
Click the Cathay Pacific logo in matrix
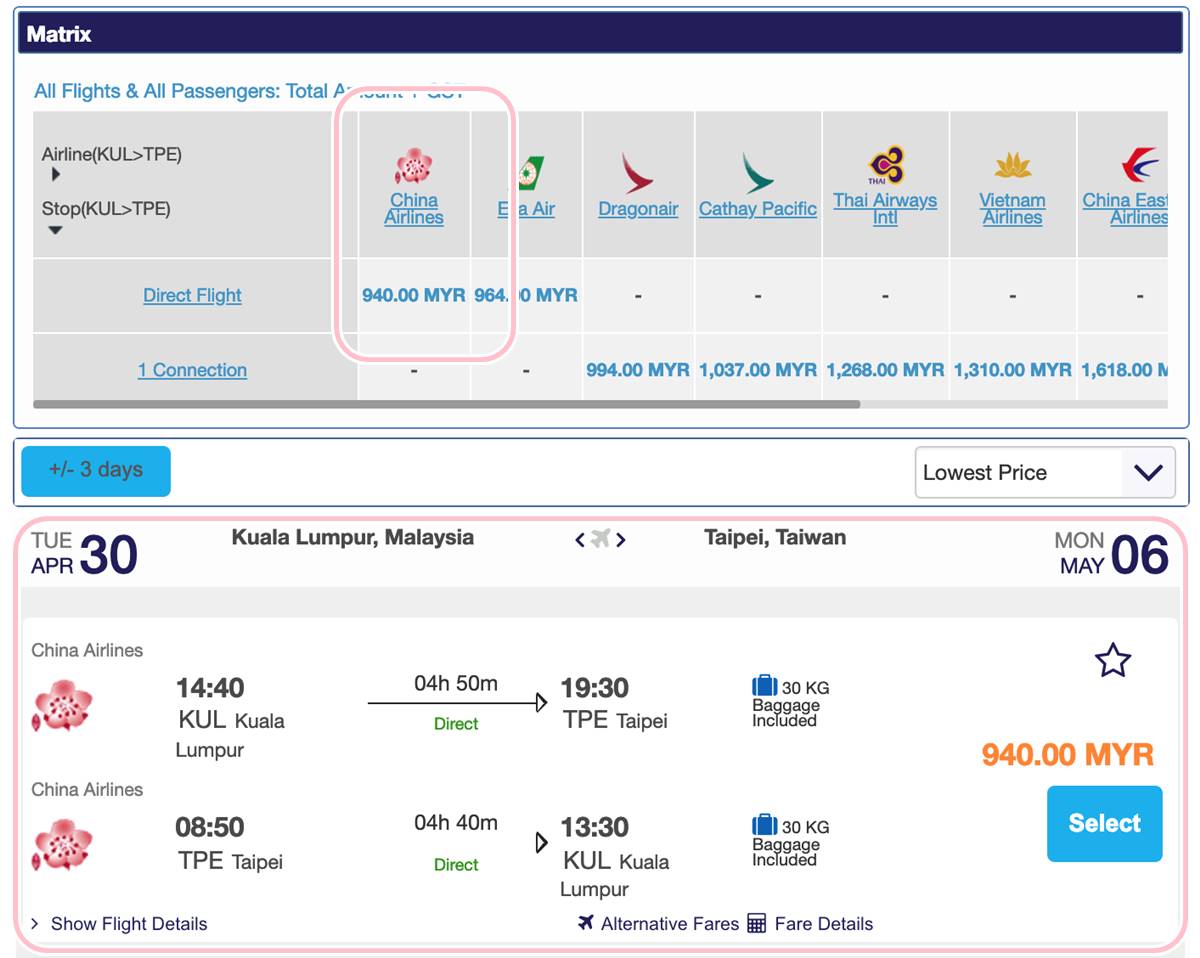tap(757, 173)
